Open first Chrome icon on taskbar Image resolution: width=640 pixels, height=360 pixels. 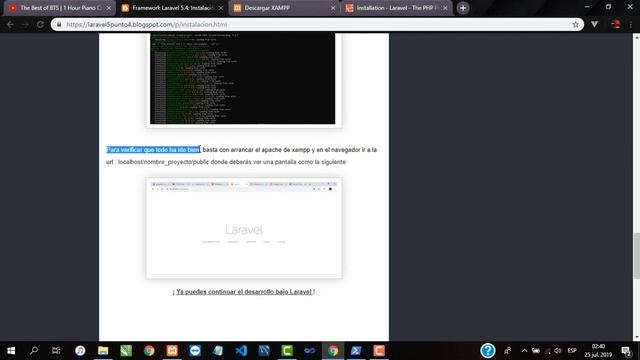tap(149, 351)
